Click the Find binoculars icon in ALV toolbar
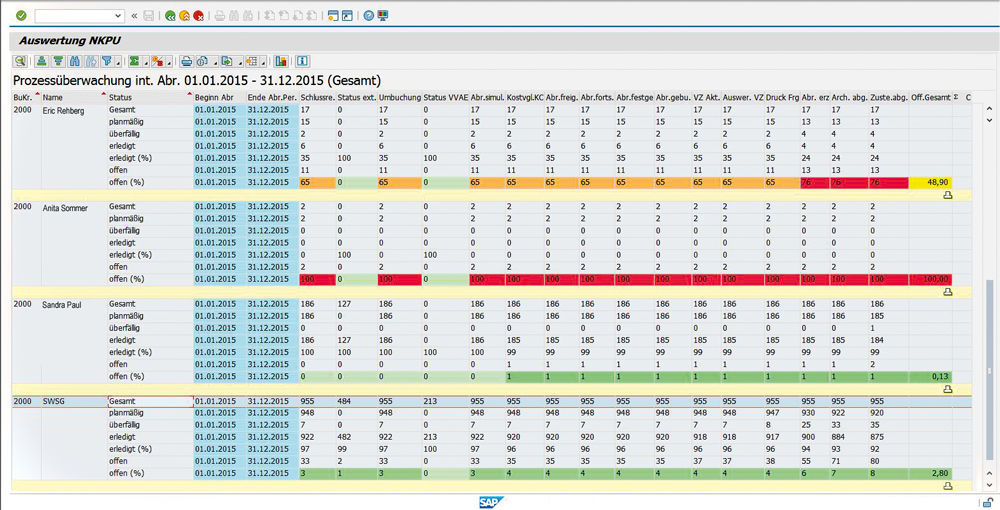Screen dimensions: 1000x510 [x=74, y=61]
